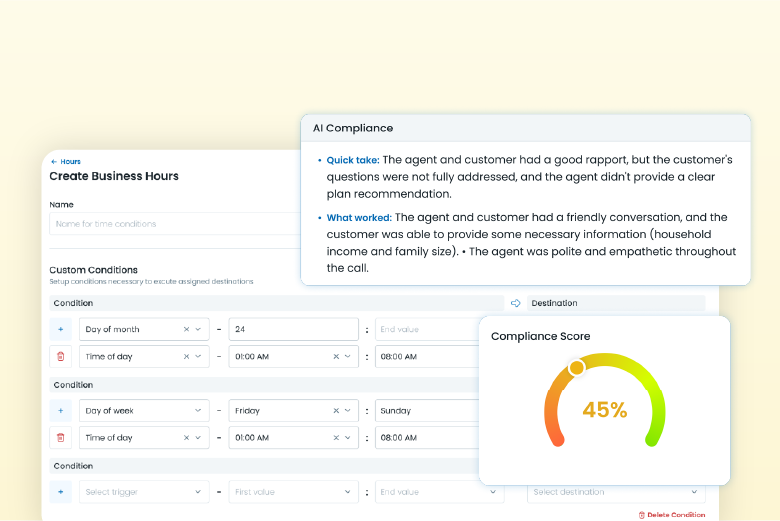Image resolution: width=780 pixels, height=521 pixels.
Task: Open the First value dropdown
Action: point(293,492)
